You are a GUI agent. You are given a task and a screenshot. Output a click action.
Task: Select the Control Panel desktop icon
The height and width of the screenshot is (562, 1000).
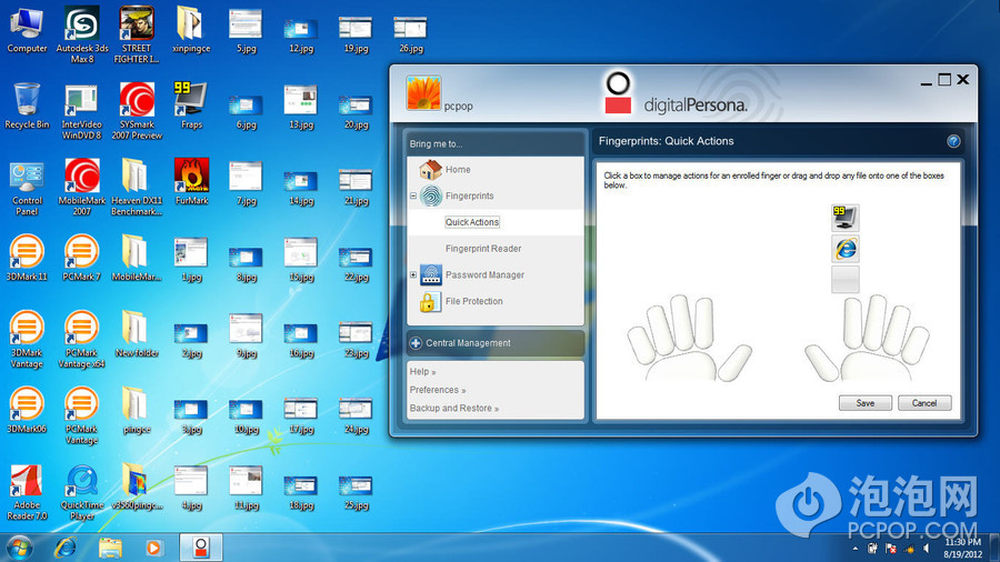(27, 188)
